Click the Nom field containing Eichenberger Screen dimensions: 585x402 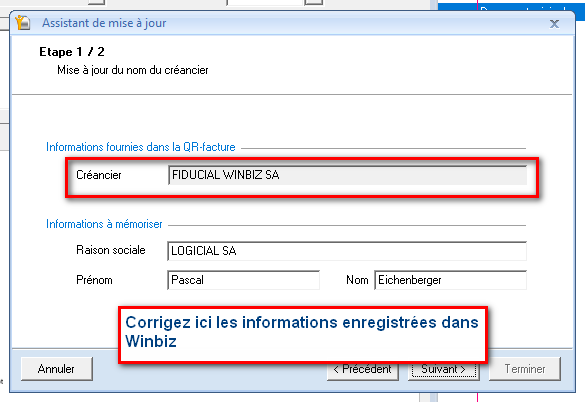(450, 280)
